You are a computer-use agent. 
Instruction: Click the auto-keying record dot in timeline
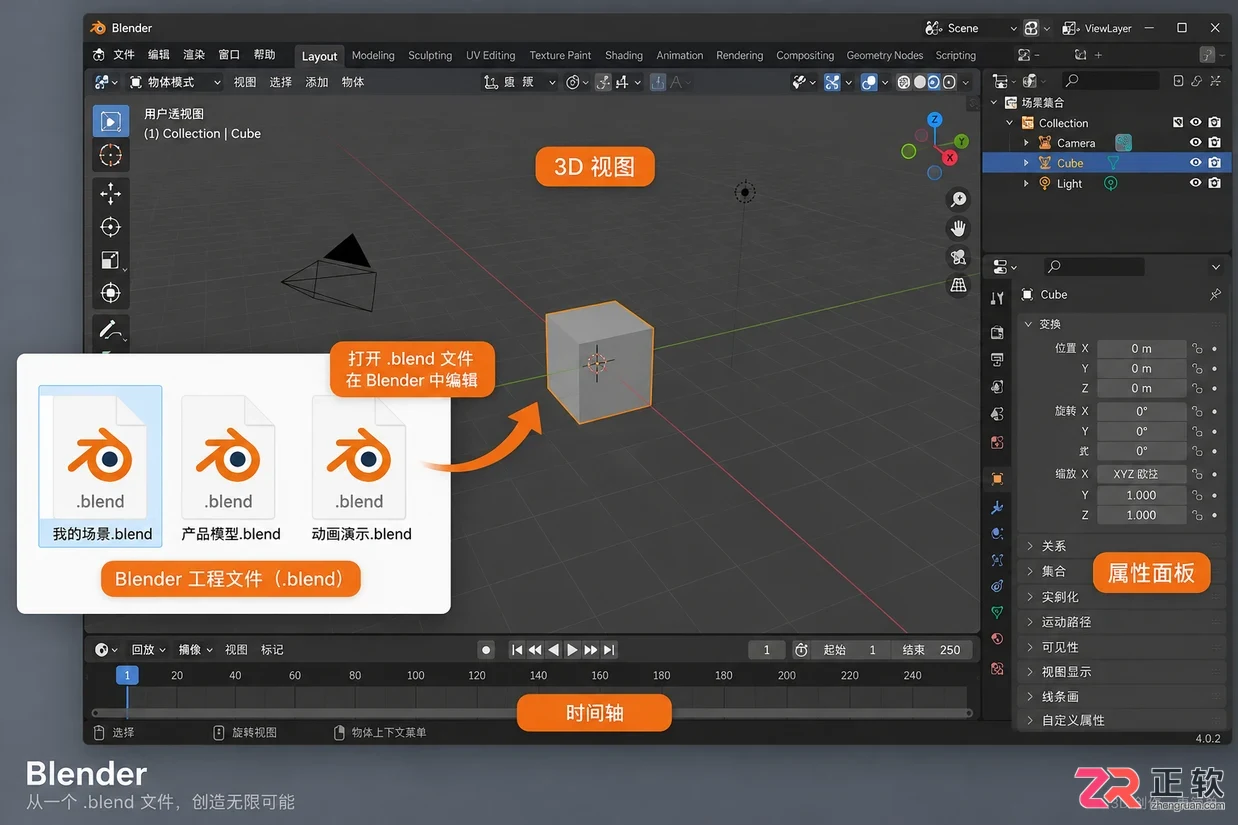point(486,650)
